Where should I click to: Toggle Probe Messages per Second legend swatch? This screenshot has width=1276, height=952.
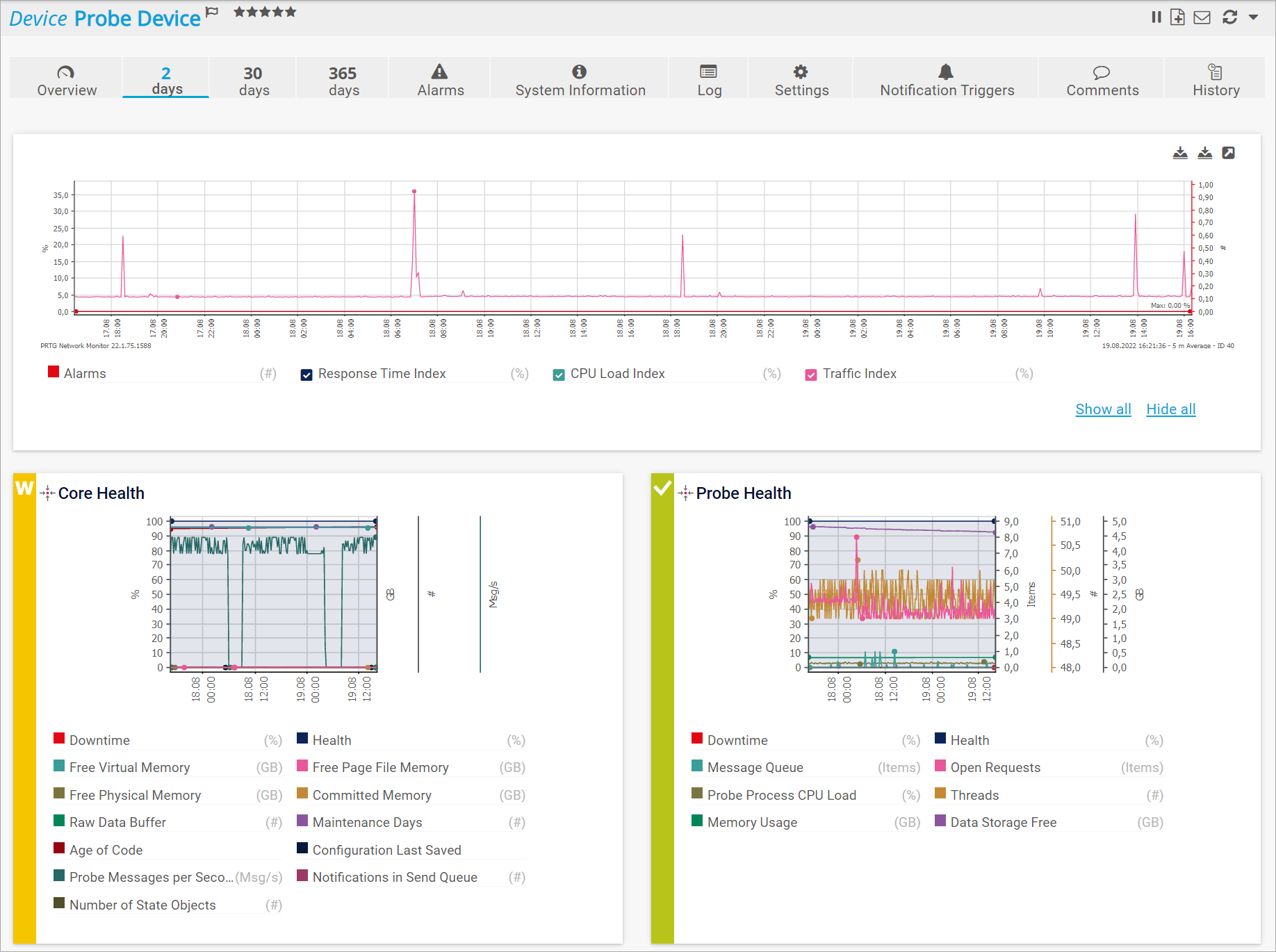pyautogui.click(x=59, y=876)
